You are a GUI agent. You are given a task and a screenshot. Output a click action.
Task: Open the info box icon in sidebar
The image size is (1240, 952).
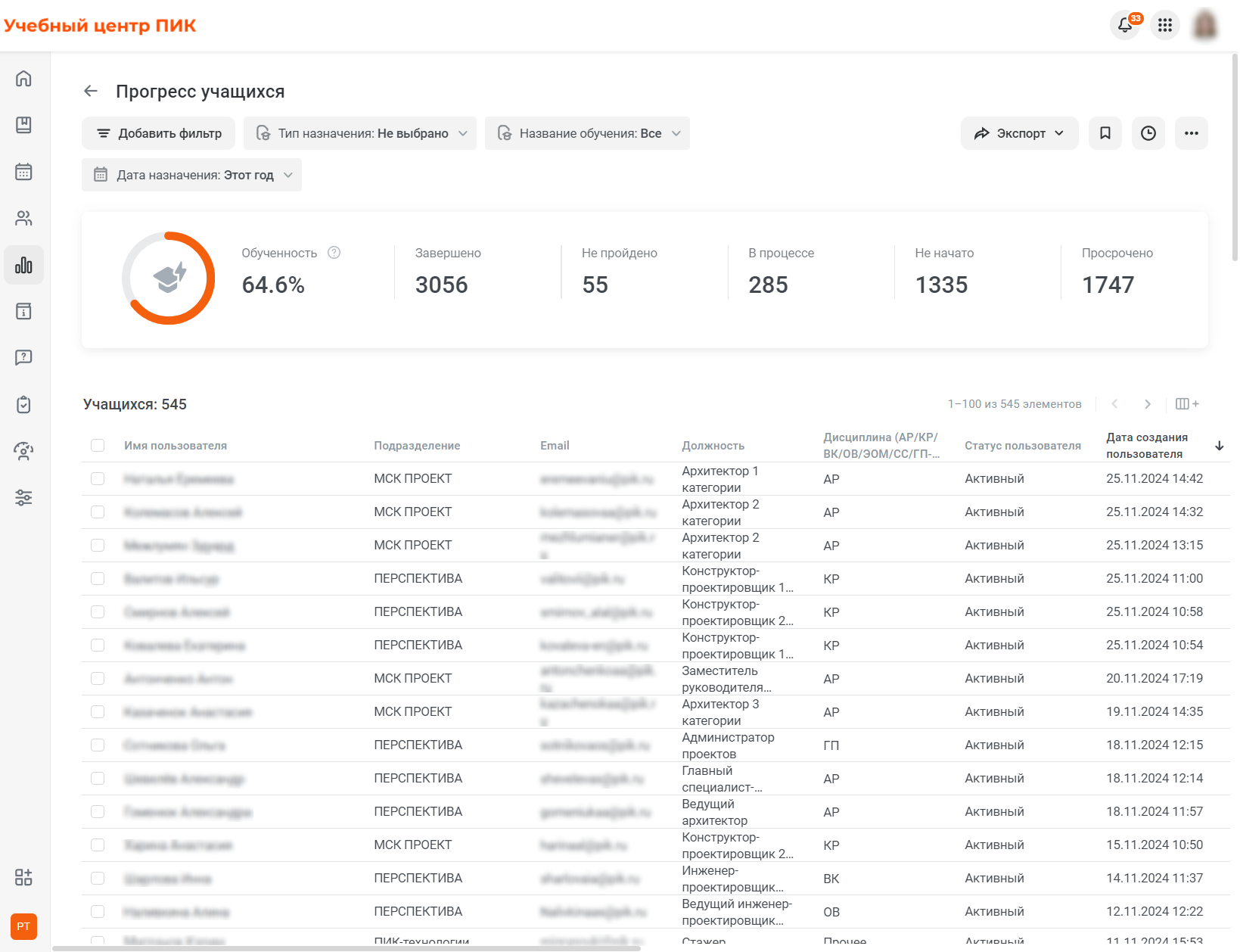(23, 311)
